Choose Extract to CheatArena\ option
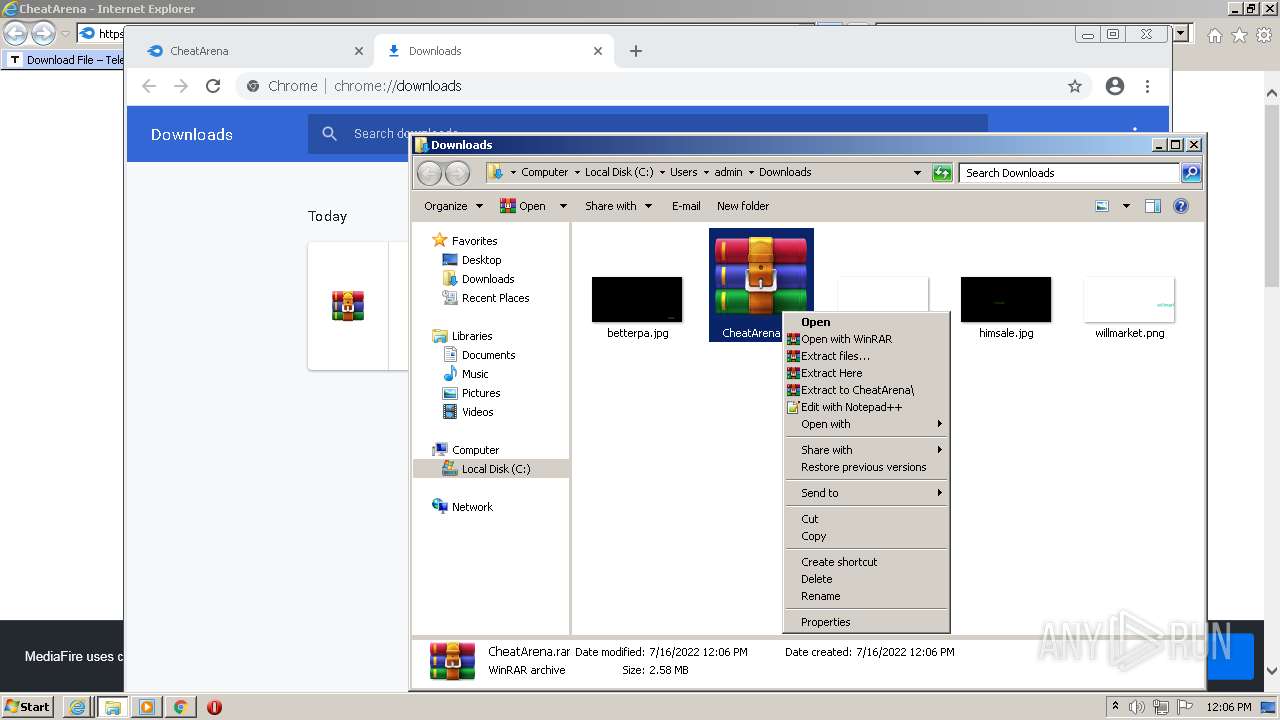This screenshot has width=1280, height=720. 866,390
